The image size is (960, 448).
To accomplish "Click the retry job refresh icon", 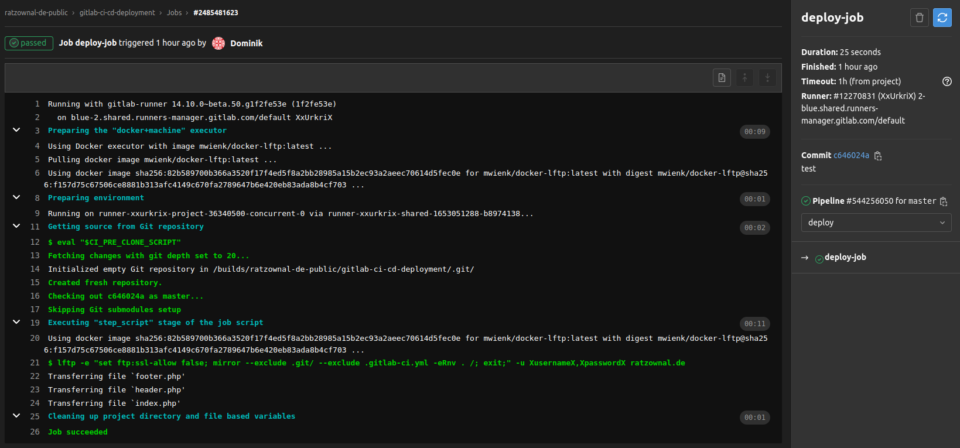I will pyautogui.click(x=942, y=17).
